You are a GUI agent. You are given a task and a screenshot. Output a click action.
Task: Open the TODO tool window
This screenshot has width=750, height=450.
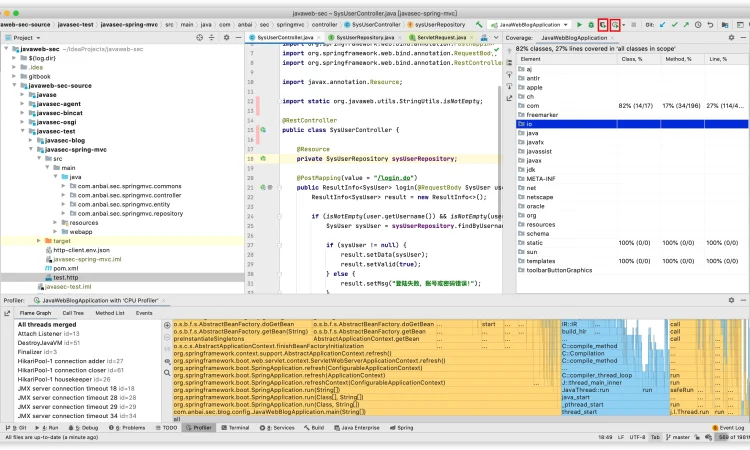point(166,428)
